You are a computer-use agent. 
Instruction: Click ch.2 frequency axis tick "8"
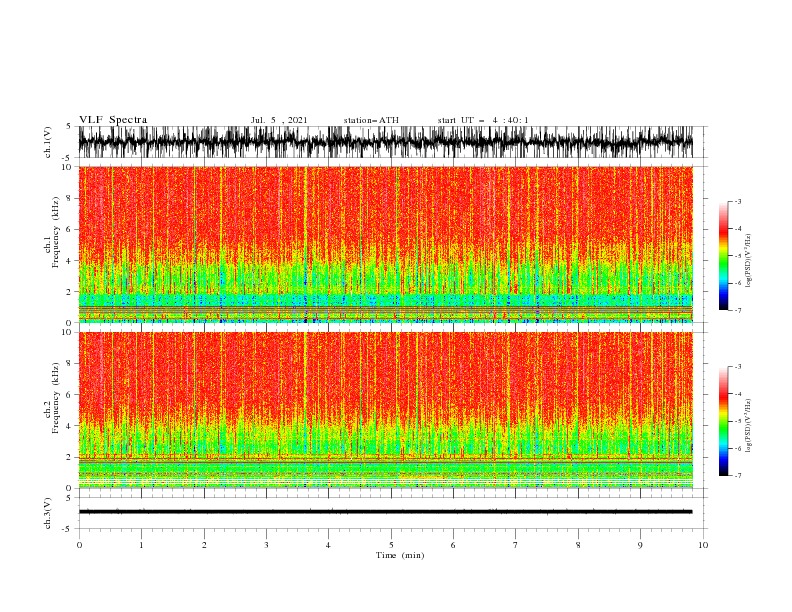coord(70,363)
